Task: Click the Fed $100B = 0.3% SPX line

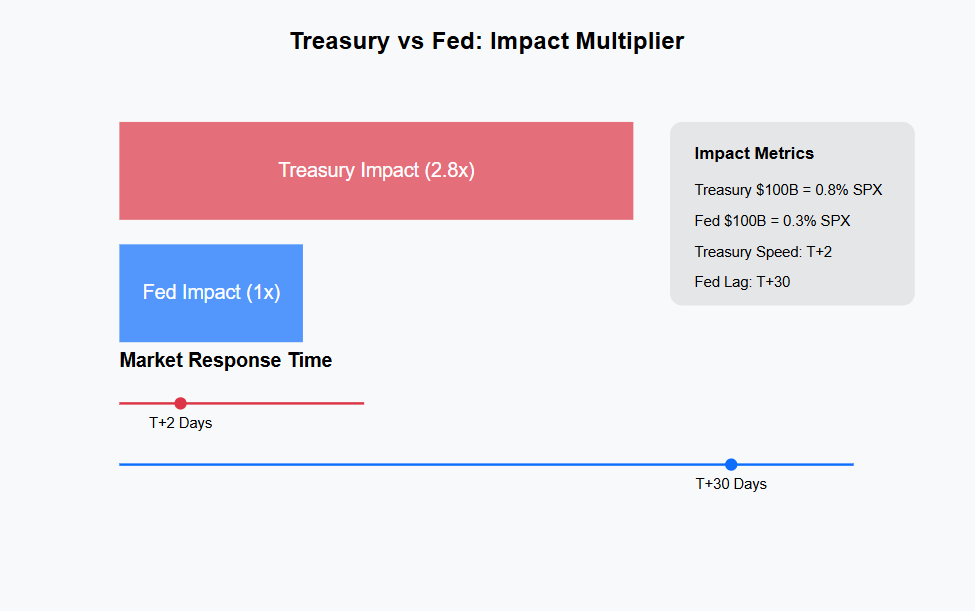Action: pyautogui.click(x=772, y=221)
